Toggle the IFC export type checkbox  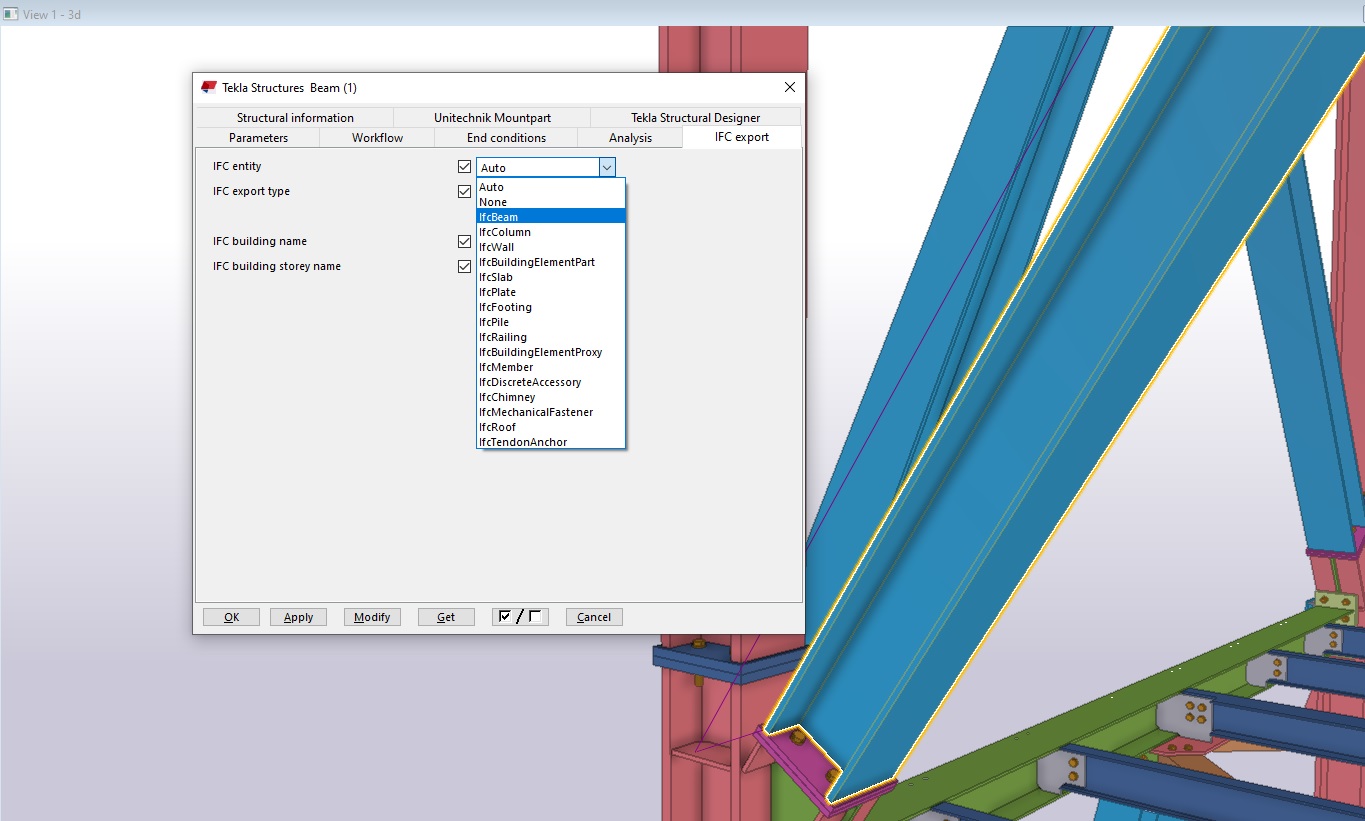pyautogui.click(x=464, y=191)
